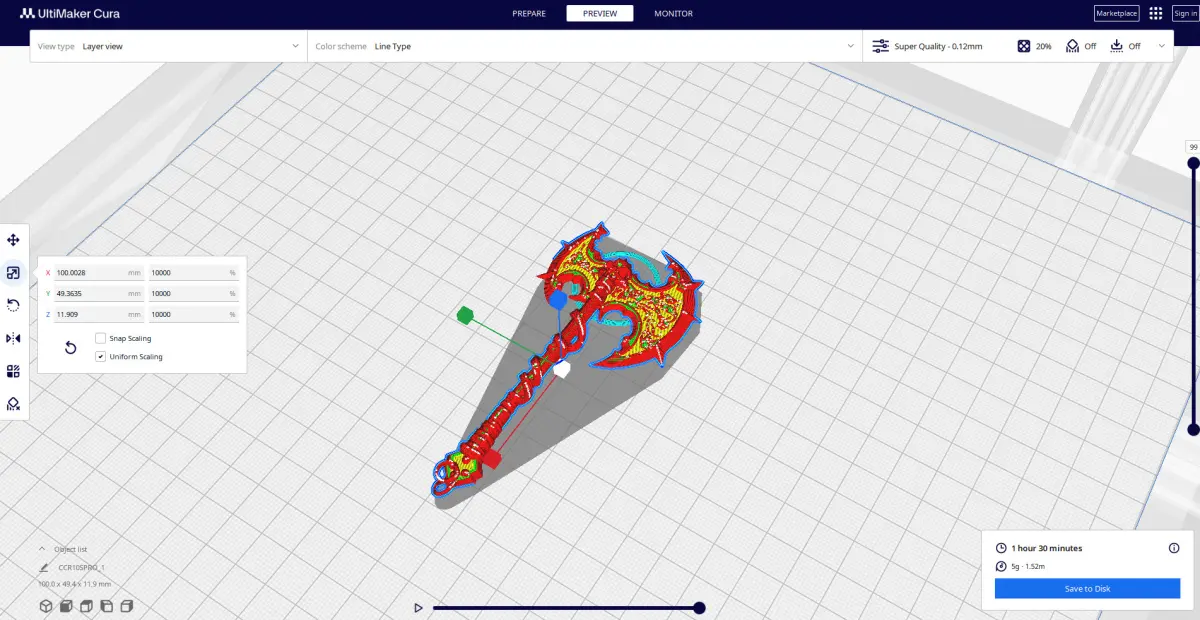
Task: Switch to front view cube icon
Action: coord(66,606)
